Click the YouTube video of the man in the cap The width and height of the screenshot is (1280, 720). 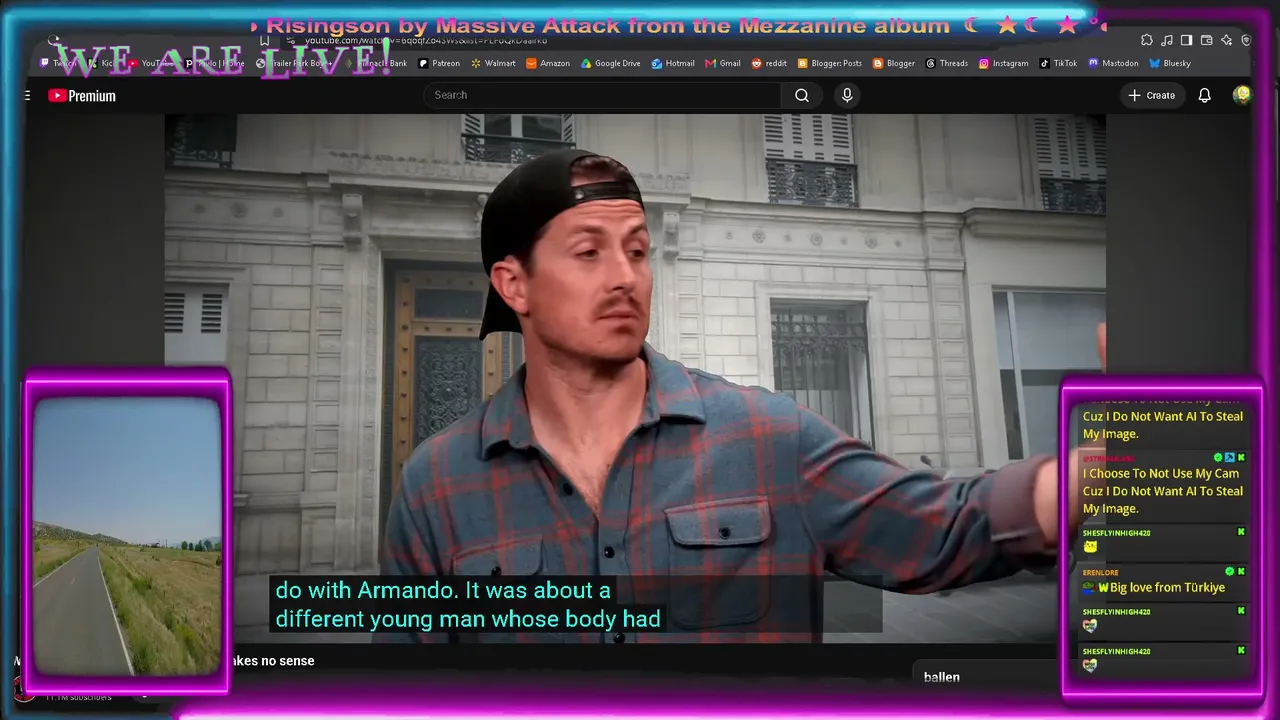coord(635,378)
